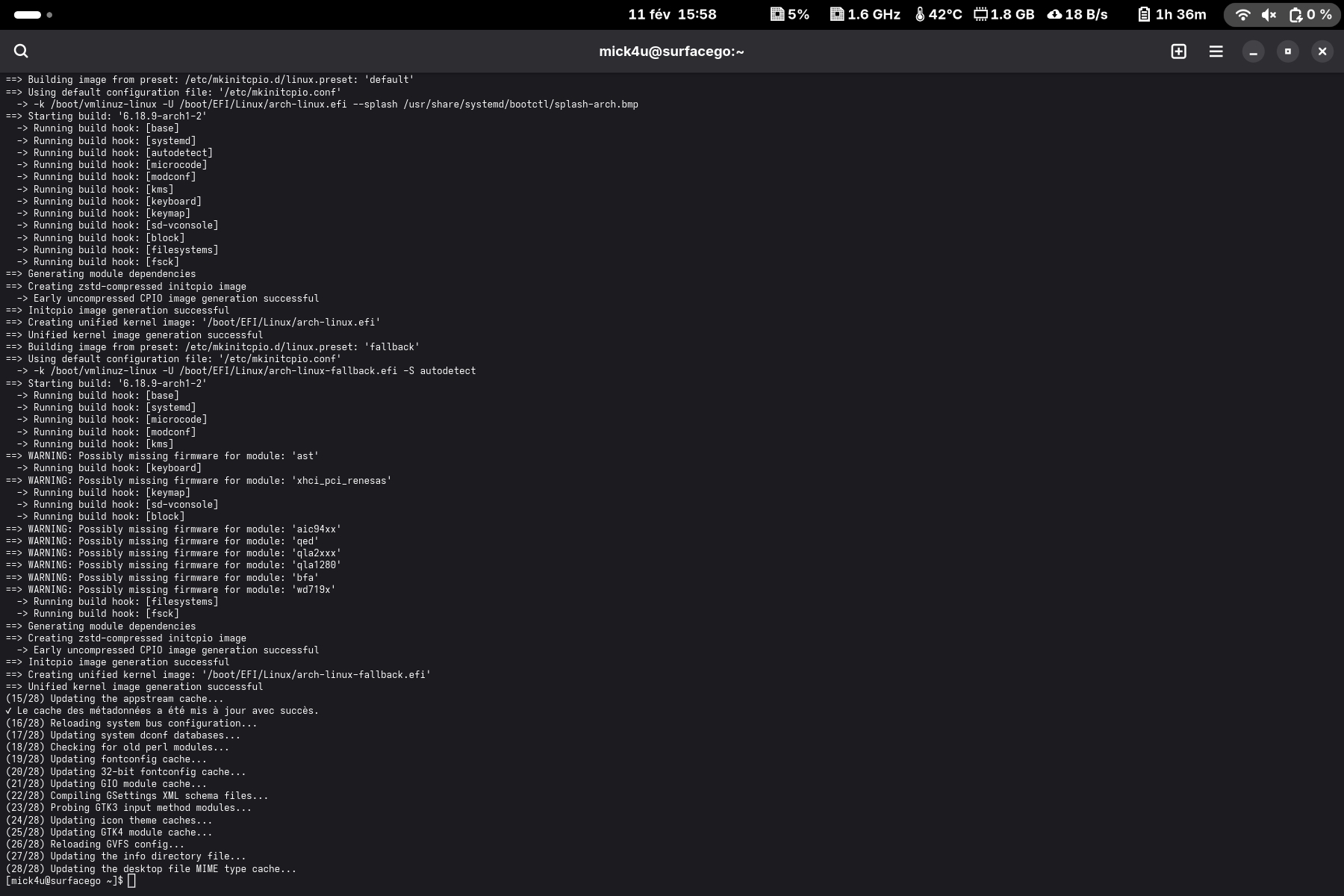Focus the terminal prompt cursor
Viewport: 1344px width, 896px height.
pos(131,881)
